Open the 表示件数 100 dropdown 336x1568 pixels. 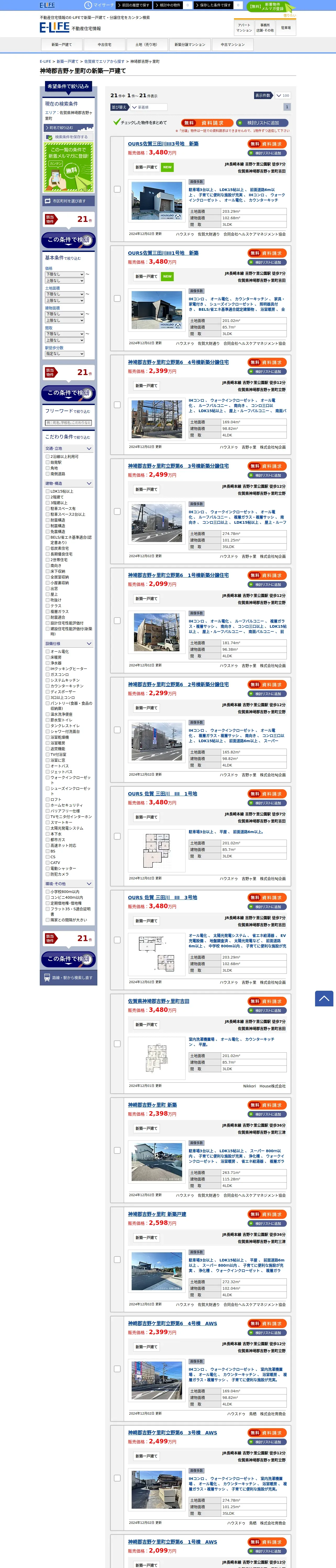[282, 96]
